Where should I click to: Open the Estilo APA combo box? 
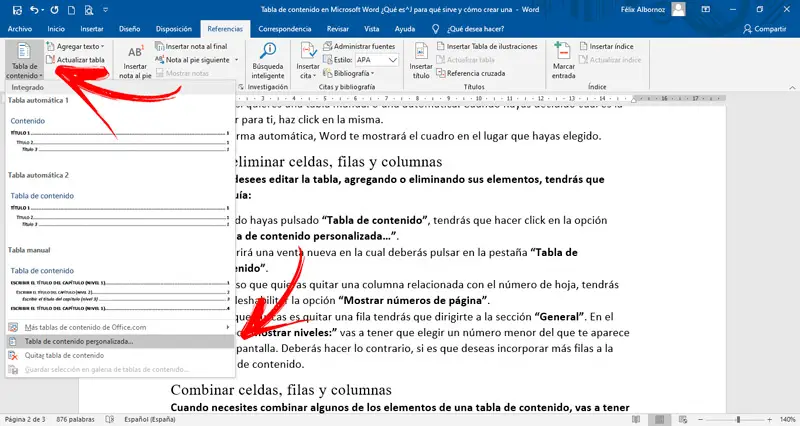pos(377,60)
